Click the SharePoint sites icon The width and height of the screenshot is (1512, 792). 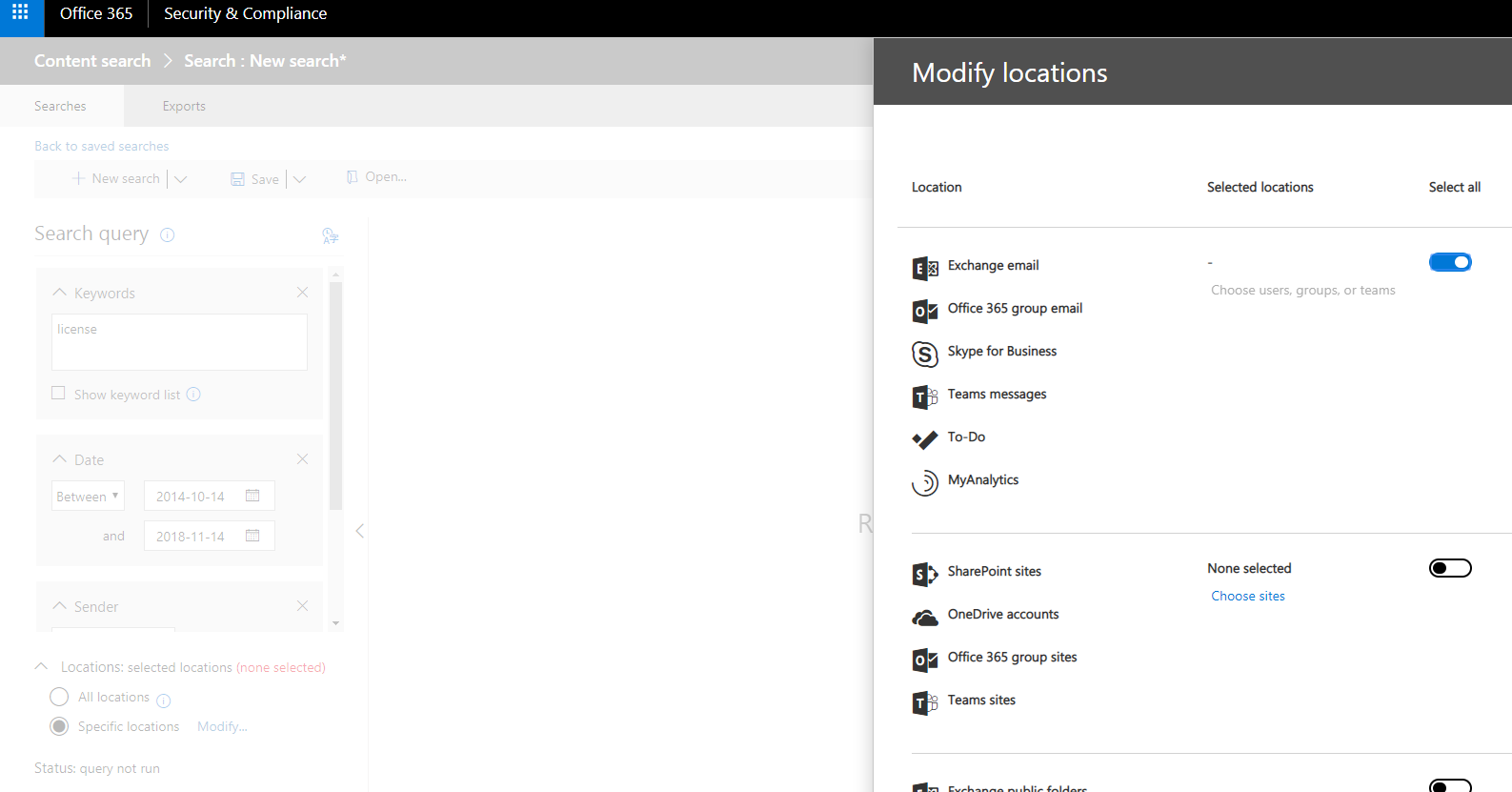[924, 574]
